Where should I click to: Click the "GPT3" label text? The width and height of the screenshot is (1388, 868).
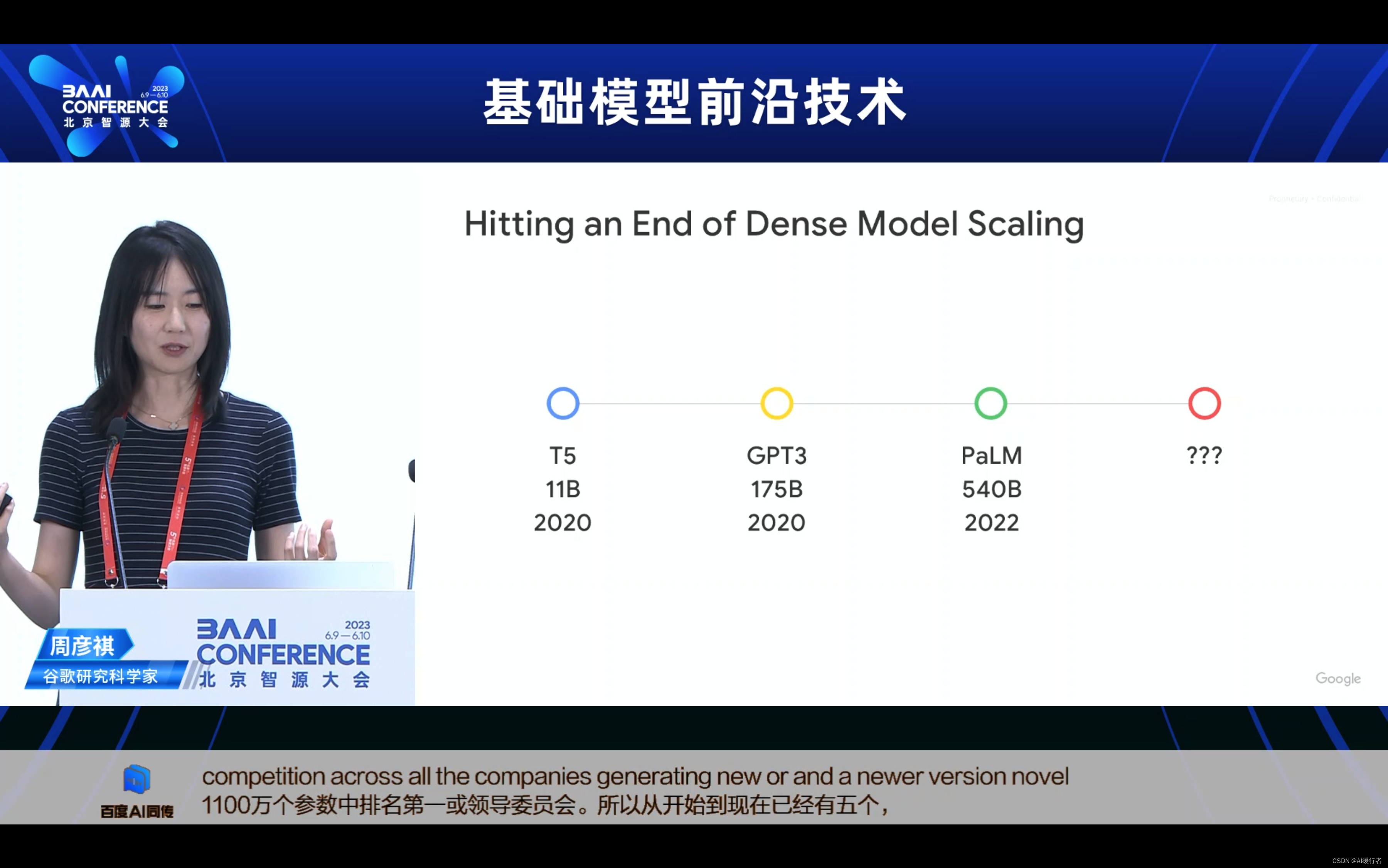pos(777,456)
